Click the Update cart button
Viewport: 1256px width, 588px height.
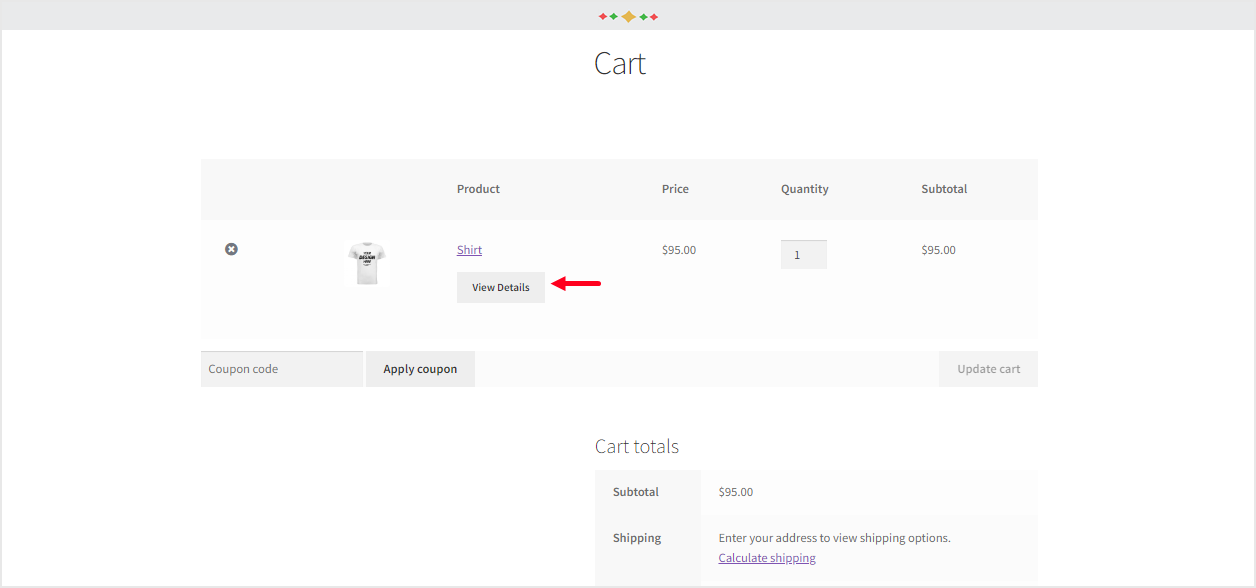(x=988, y=368)
